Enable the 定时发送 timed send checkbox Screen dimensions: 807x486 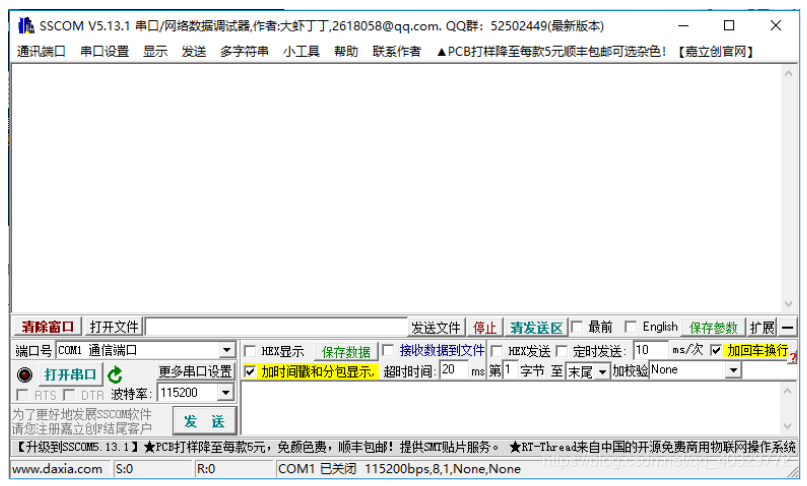click(x=562, y=352)
